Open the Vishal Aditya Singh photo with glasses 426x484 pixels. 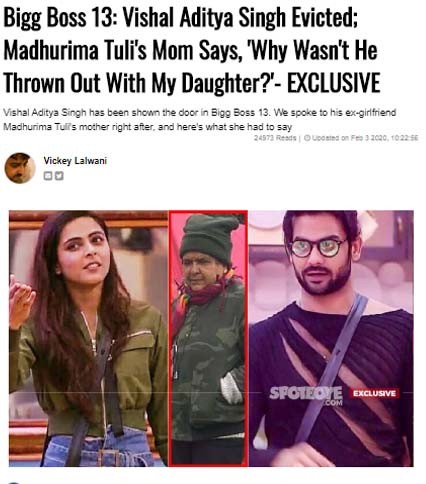click(331, 338)
